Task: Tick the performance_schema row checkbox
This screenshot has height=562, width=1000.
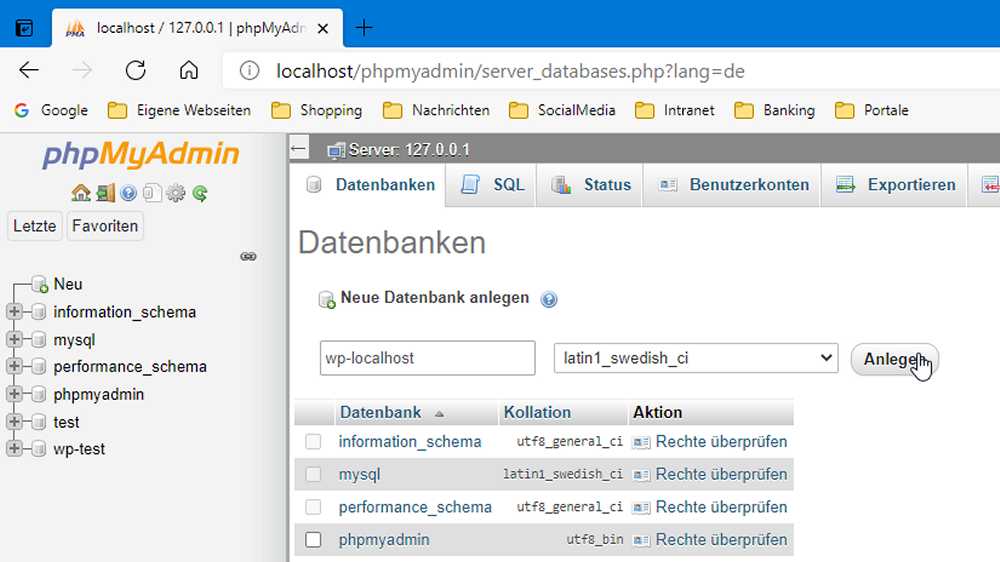Action: [x=313, y=507]
